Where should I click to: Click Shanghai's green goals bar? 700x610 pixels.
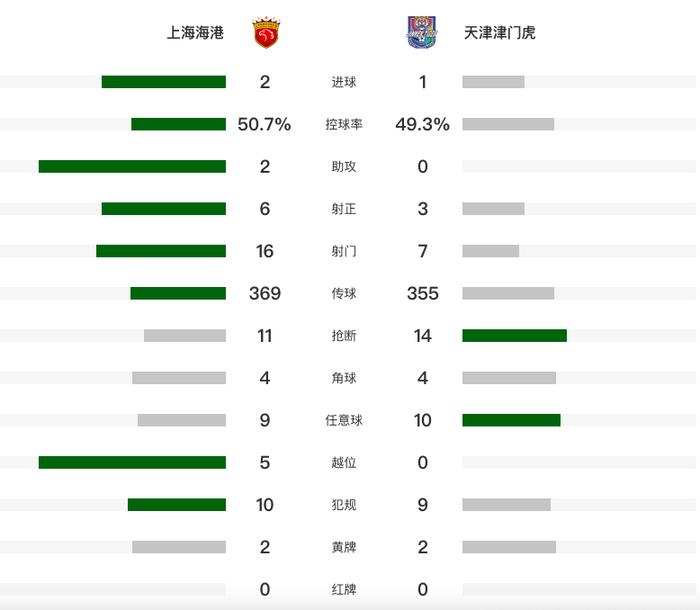(164, 82)
